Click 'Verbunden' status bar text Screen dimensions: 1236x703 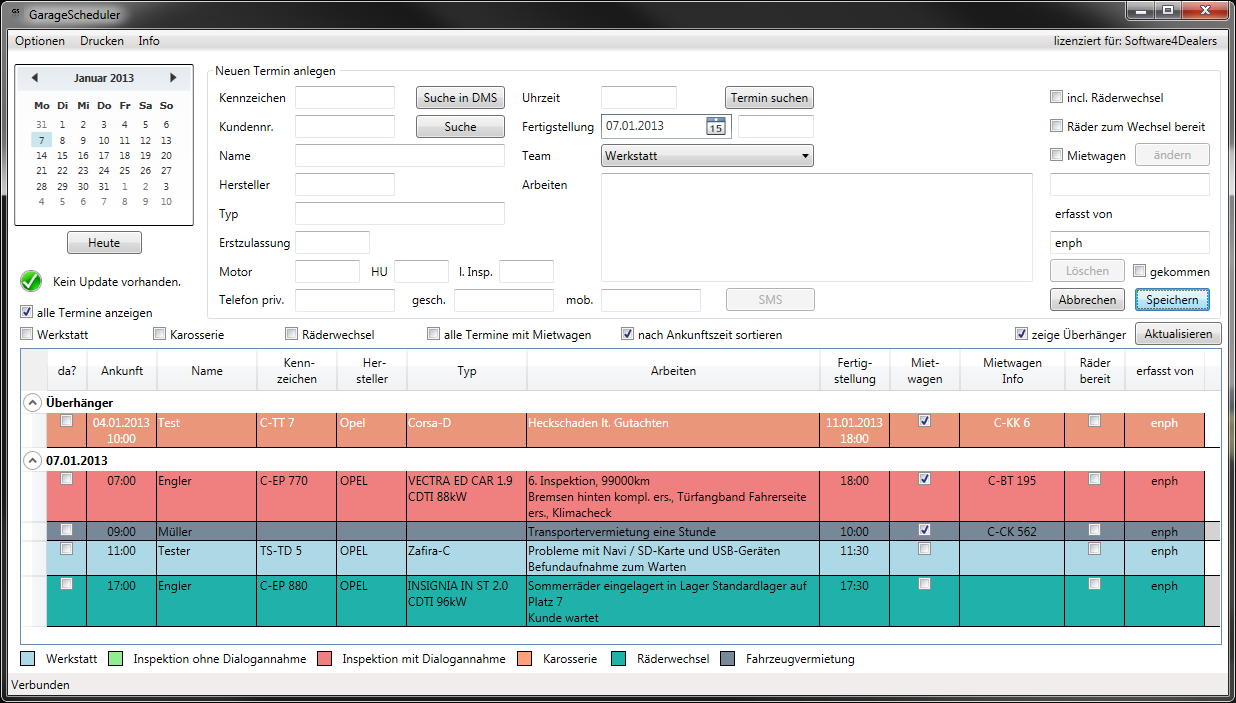click(41, 685)
